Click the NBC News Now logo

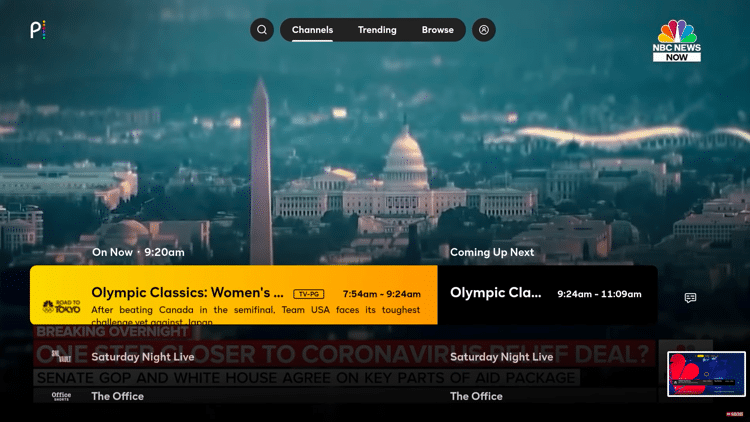click(x=676, y=41)
